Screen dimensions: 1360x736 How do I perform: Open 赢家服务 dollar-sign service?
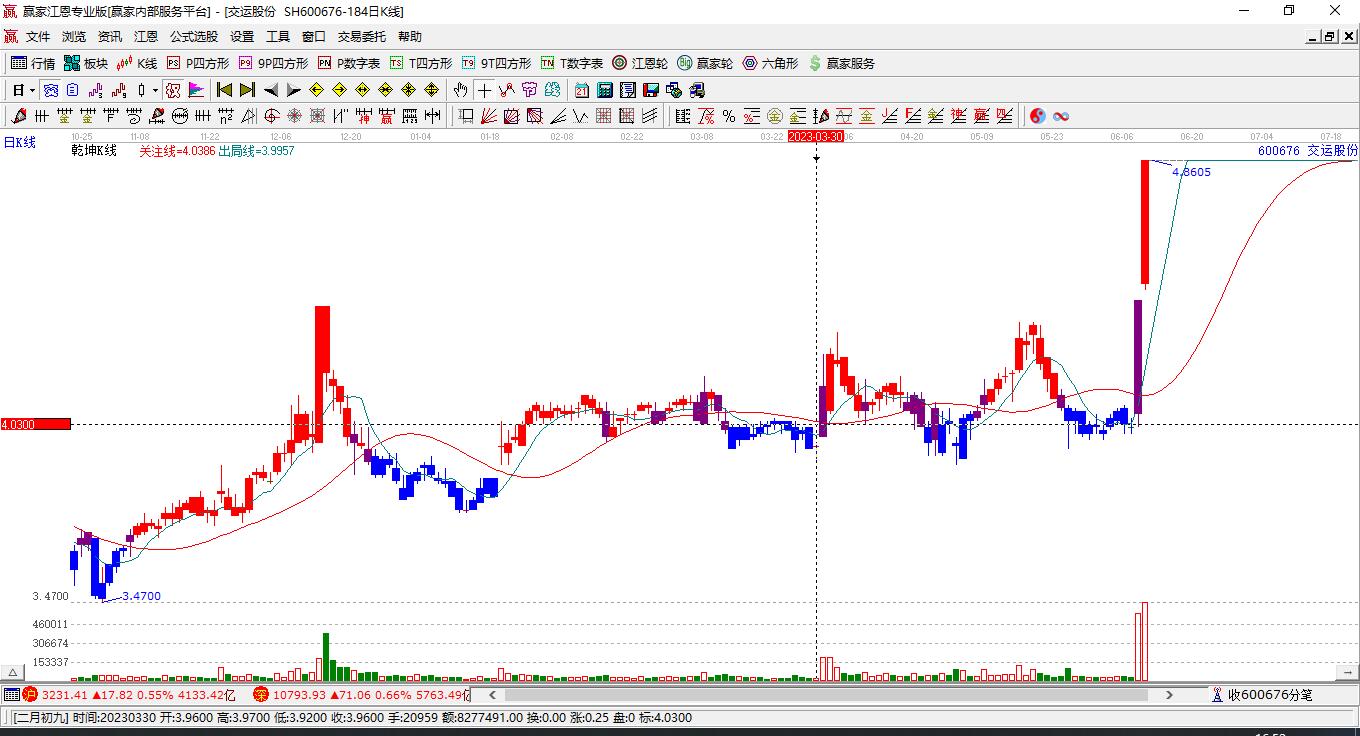(841, 63)
